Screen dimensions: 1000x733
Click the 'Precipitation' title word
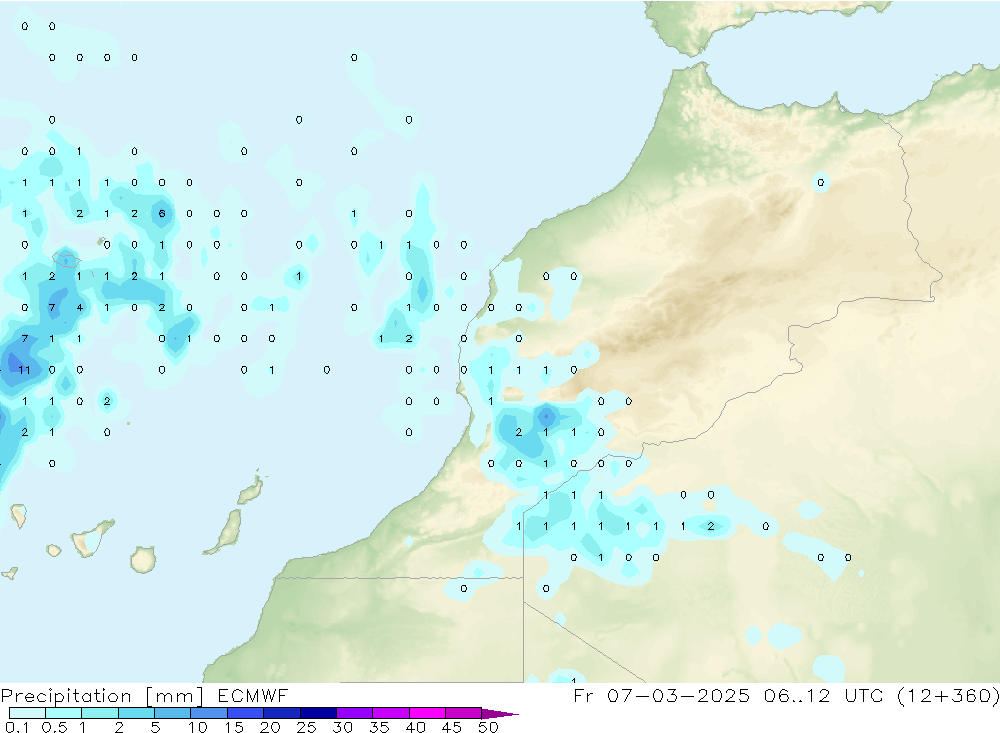tap(66, 696)
